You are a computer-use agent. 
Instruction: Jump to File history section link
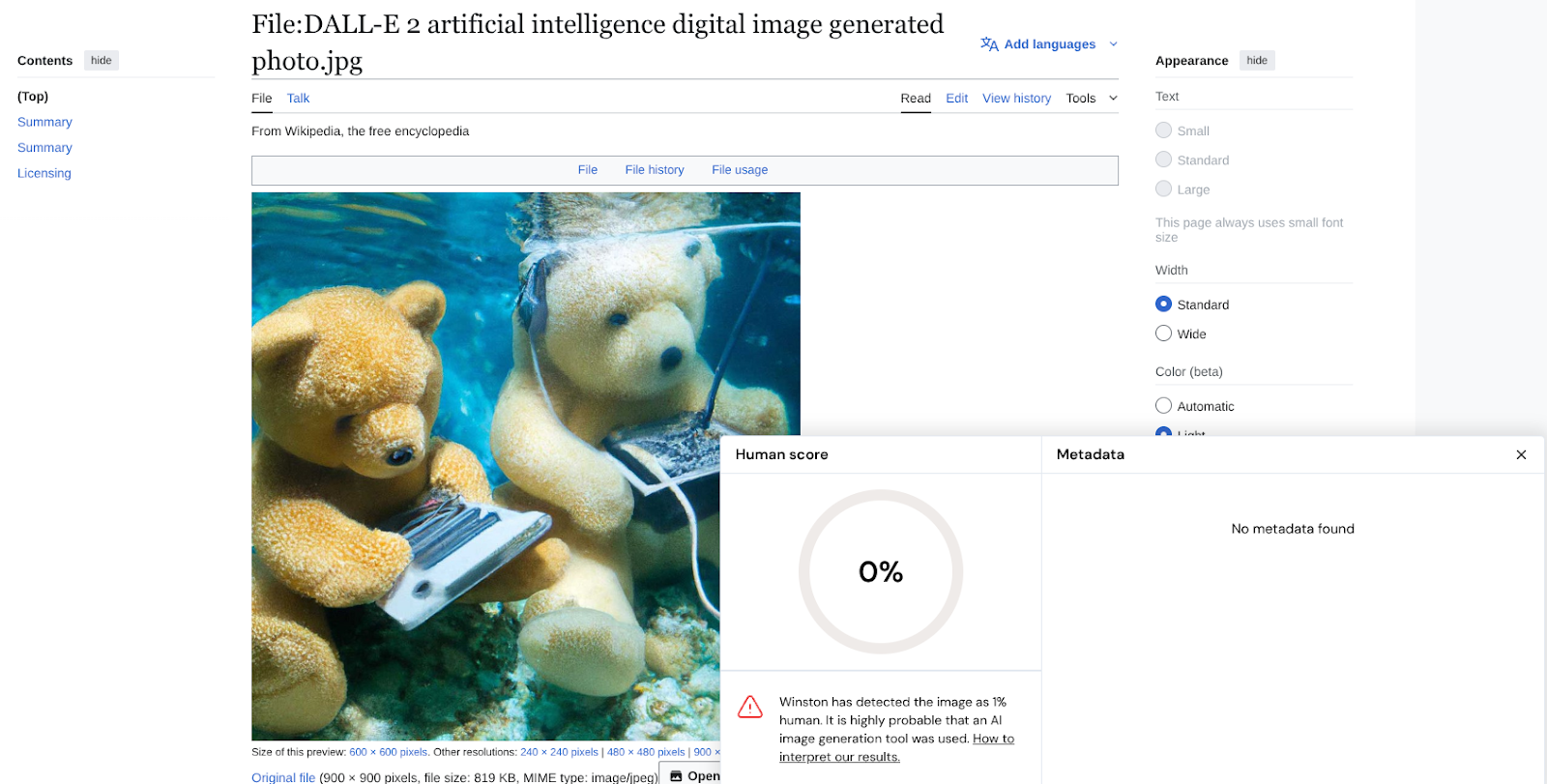point(655,170)
